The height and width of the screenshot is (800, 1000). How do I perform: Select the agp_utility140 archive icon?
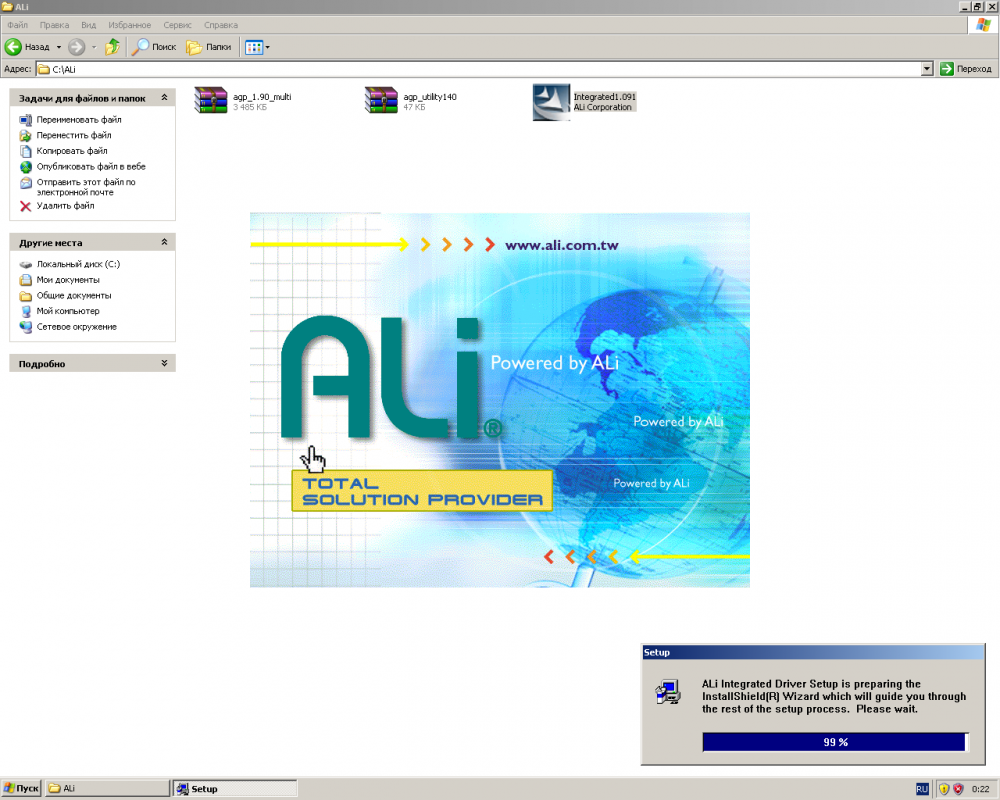click(x=382, y=101)
